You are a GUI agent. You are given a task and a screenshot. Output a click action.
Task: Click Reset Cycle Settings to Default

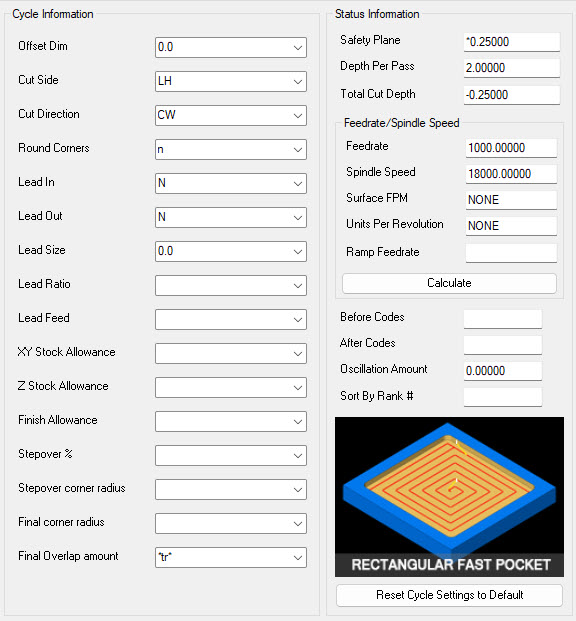click(449, 595)
